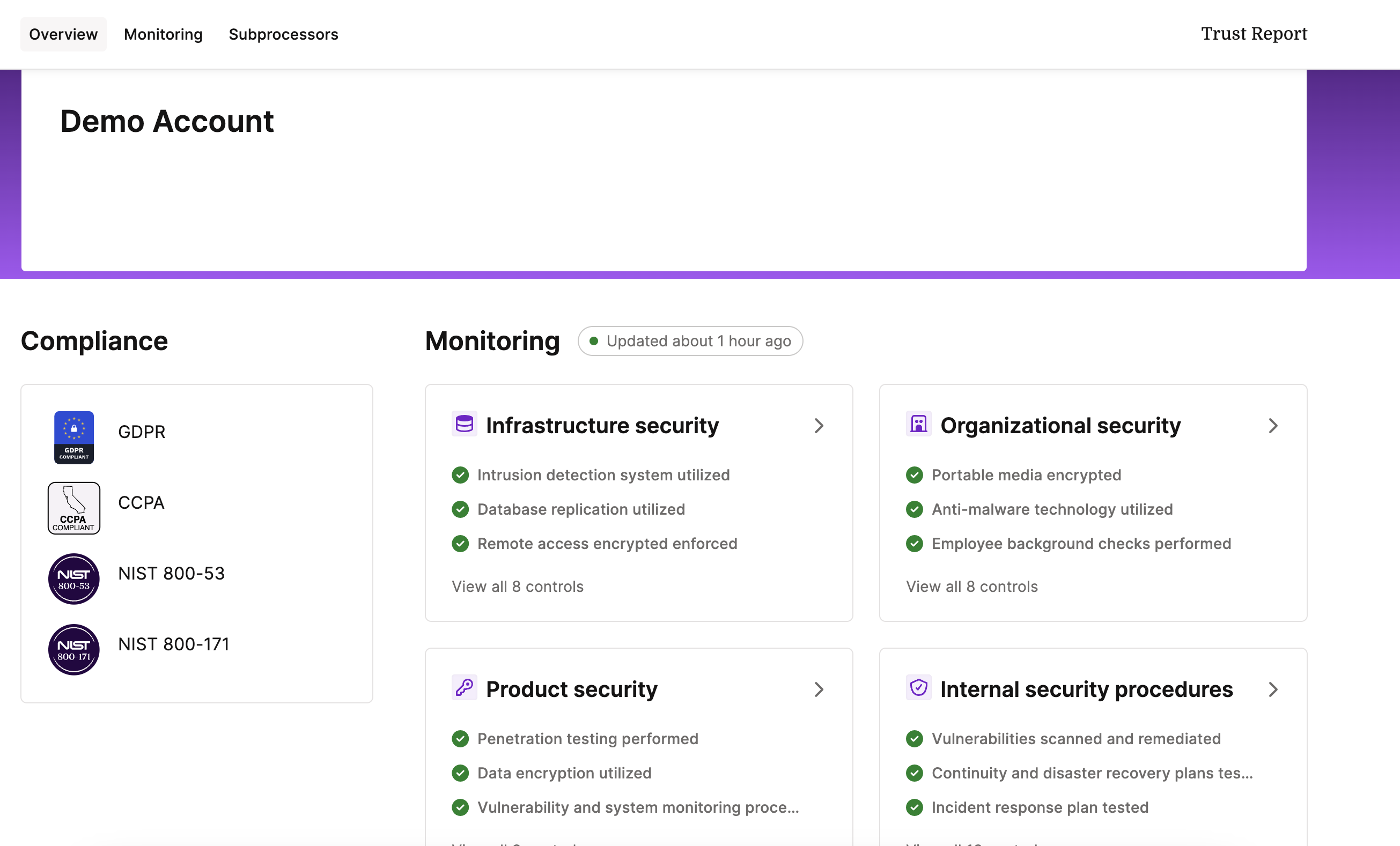The image size is (1400, 846).
Task: Click the NIST 800-53 badge icon
Action: 74,578
